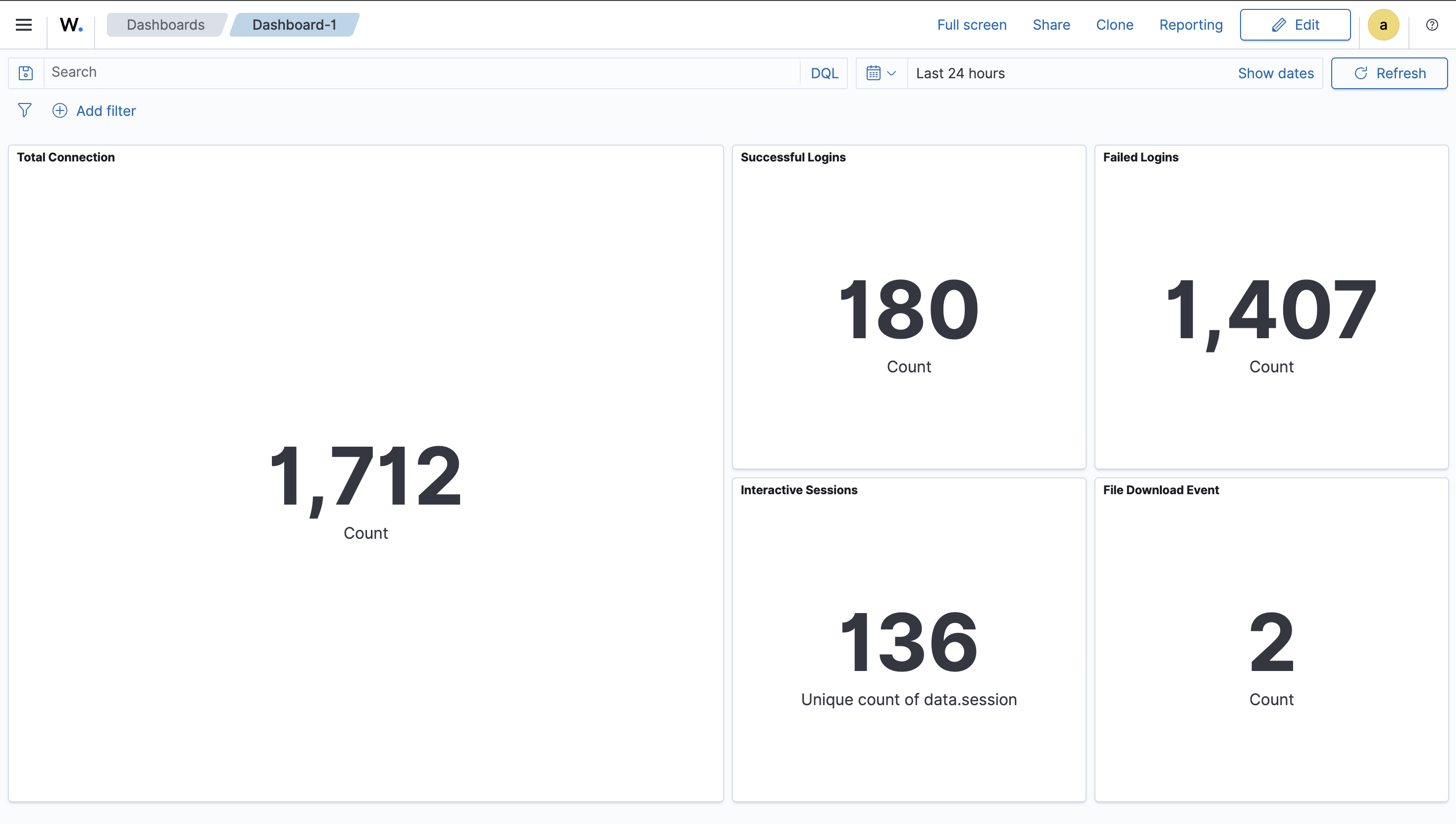Click the W. application logo

70,24
